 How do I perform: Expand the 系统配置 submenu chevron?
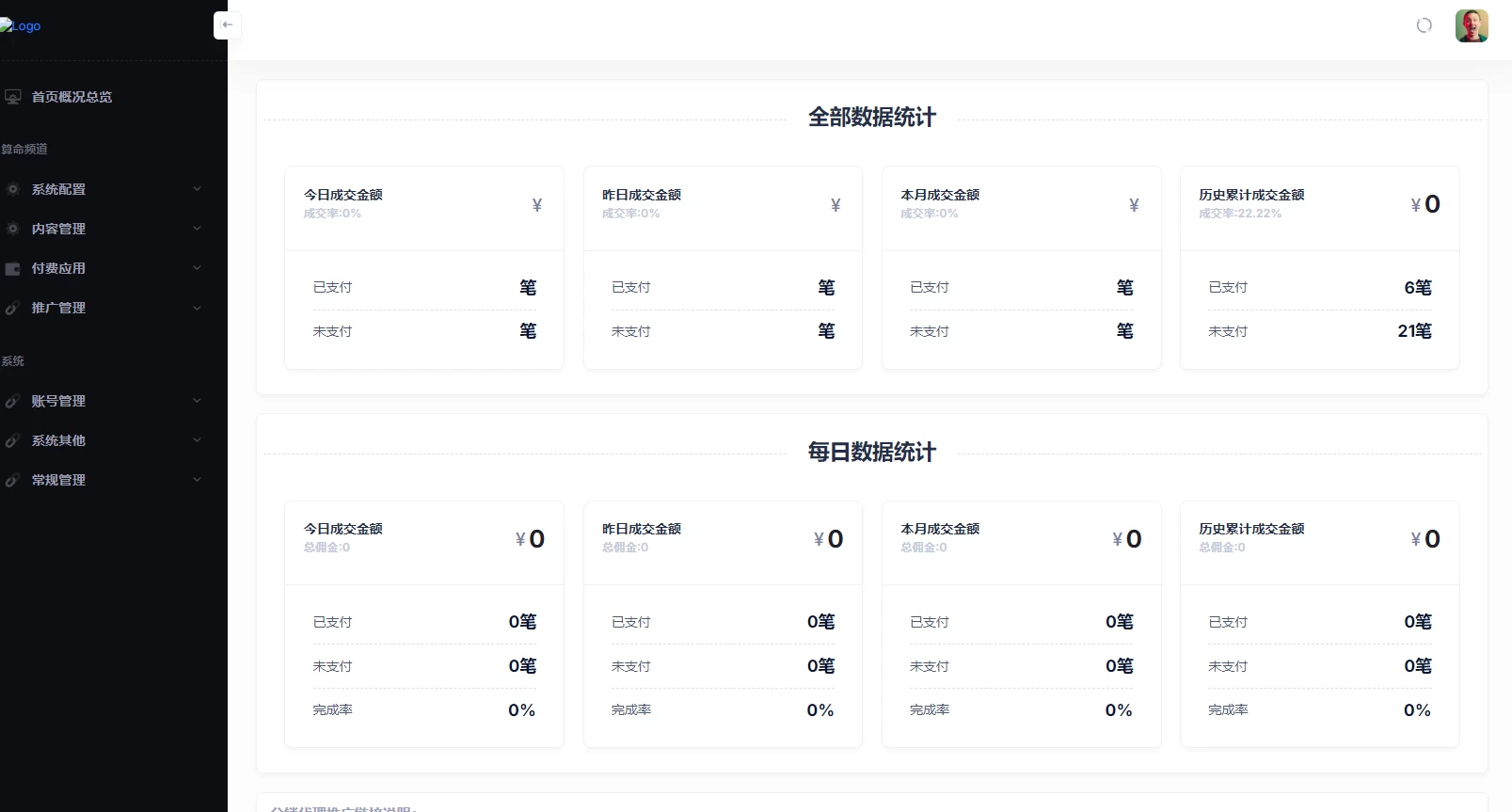coord(197,189)
